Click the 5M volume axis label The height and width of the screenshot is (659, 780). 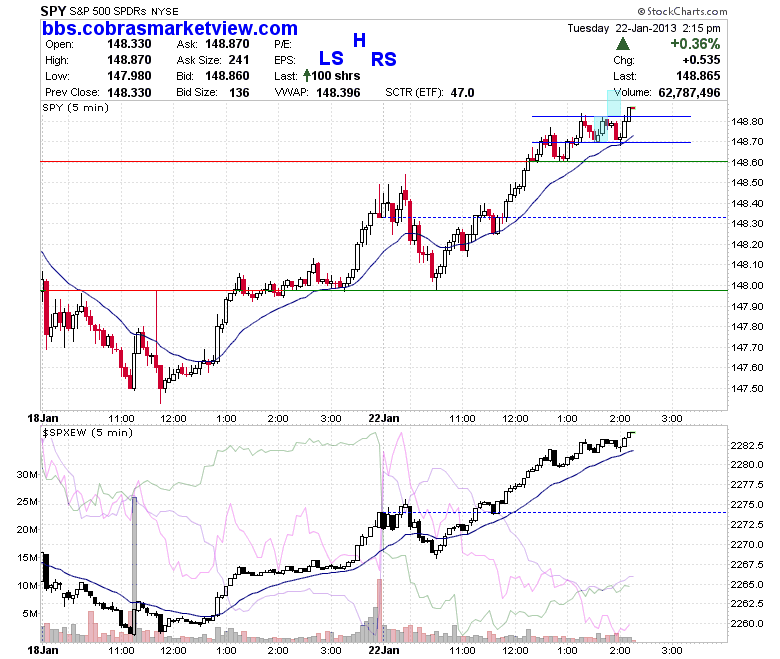(x=30, y=614)
